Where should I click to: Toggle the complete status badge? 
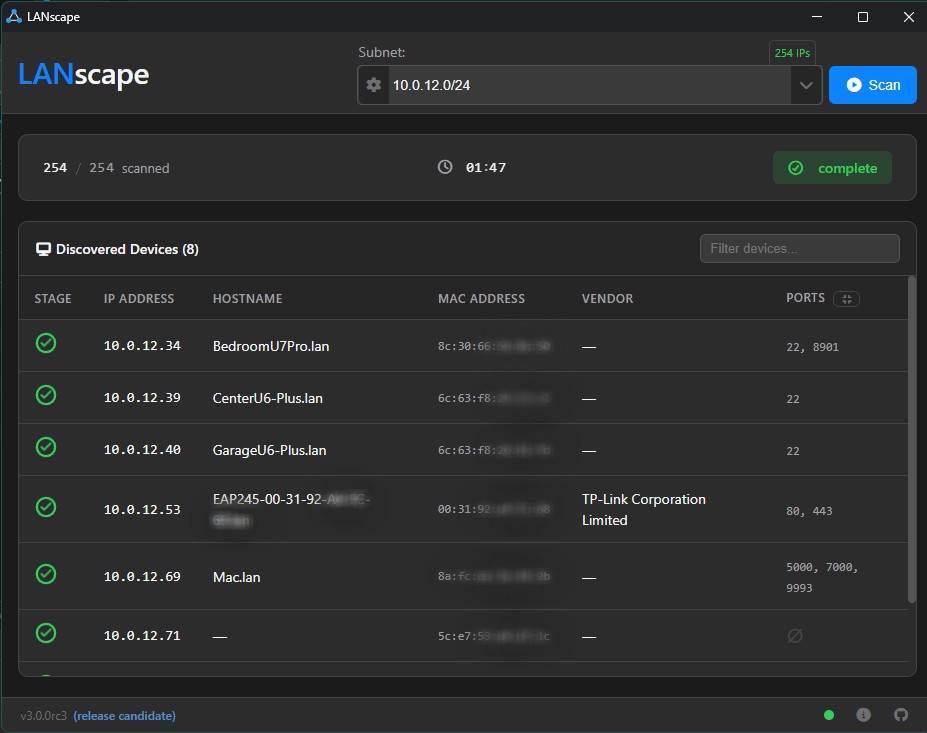832,167
